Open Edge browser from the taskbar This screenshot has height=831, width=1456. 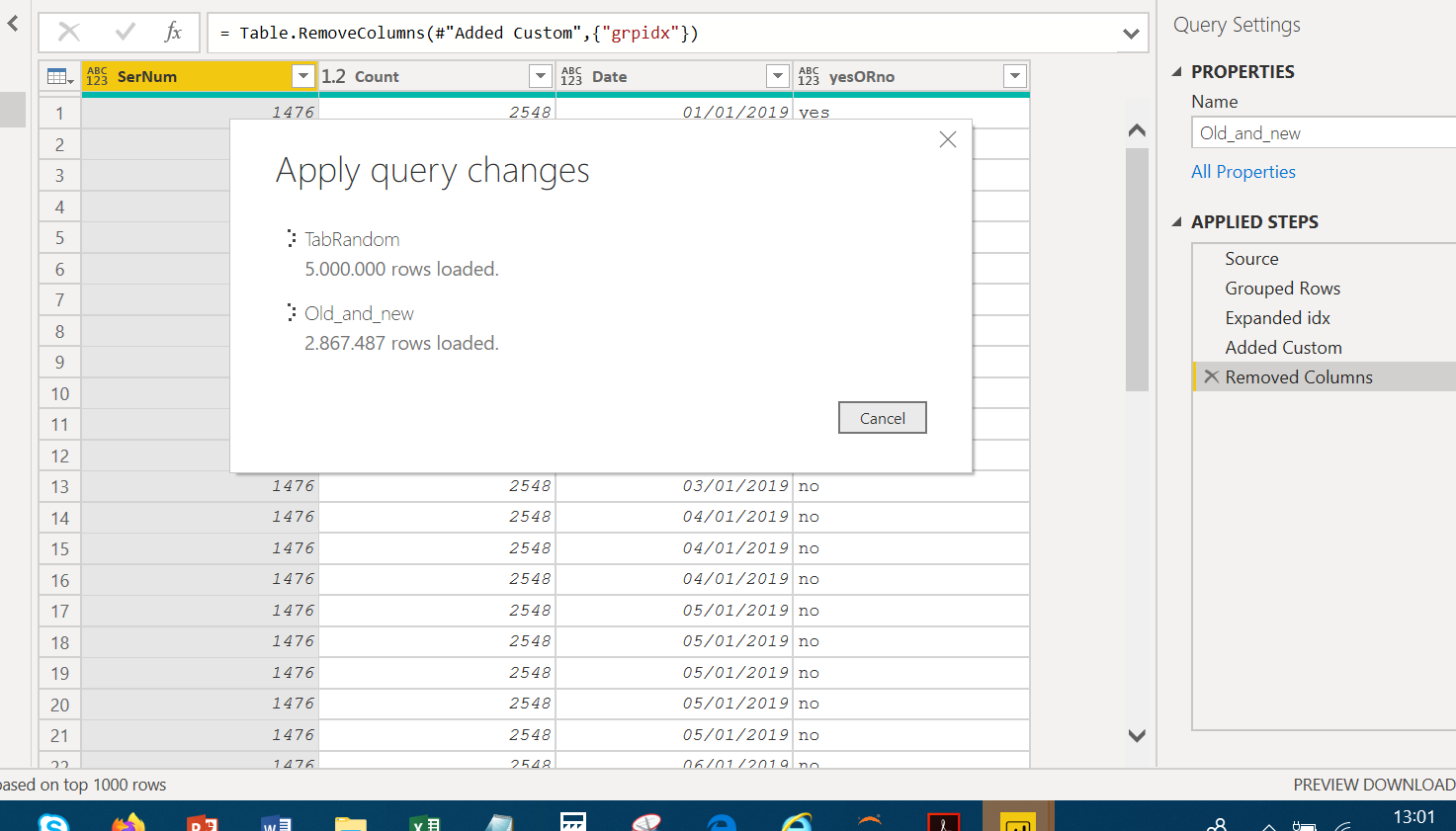722,822
